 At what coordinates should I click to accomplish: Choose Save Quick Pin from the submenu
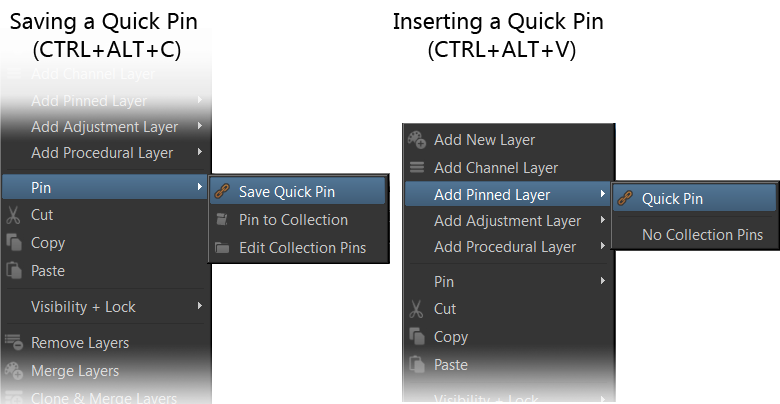tap(287, 192)
